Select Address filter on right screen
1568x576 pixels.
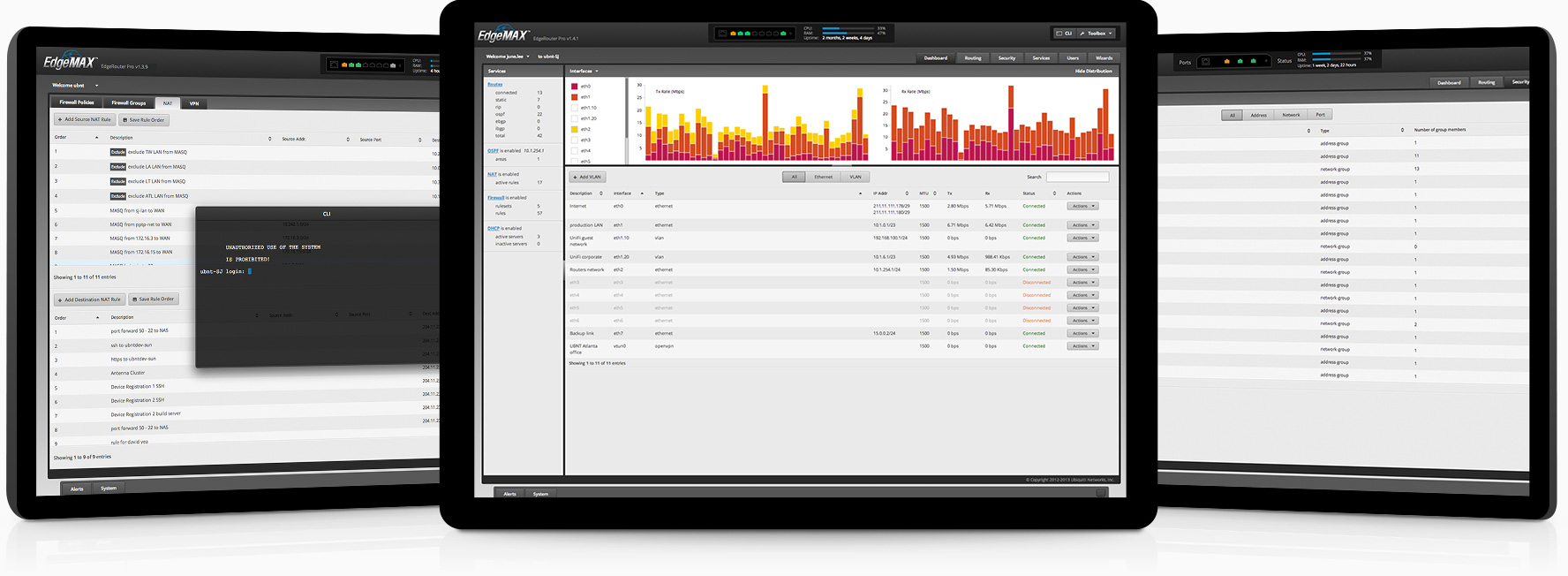1258,115
